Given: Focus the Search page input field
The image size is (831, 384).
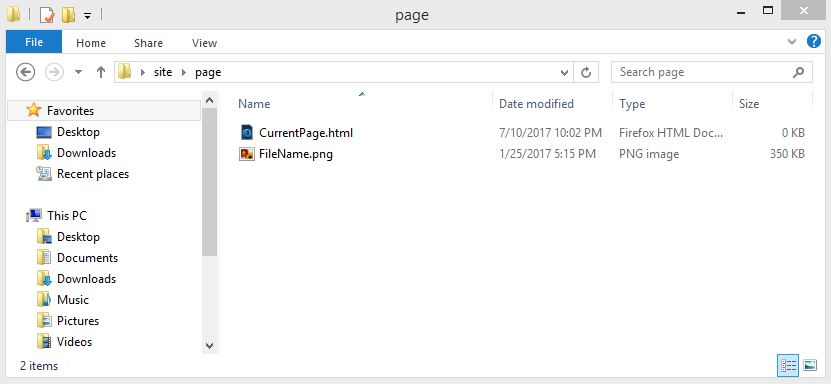Looking at the screenshot, I should point(702,72).
